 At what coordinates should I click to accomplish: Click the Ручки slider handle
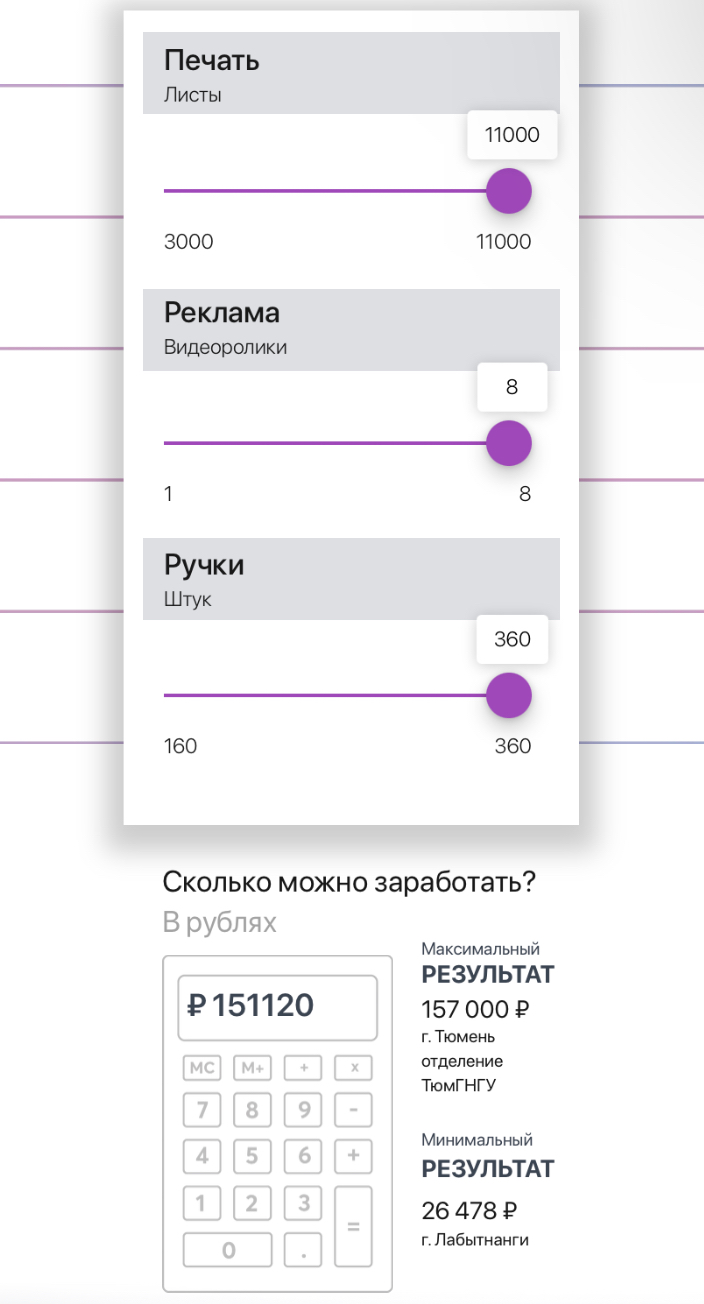pyautogui.click(x=508, y=695)
